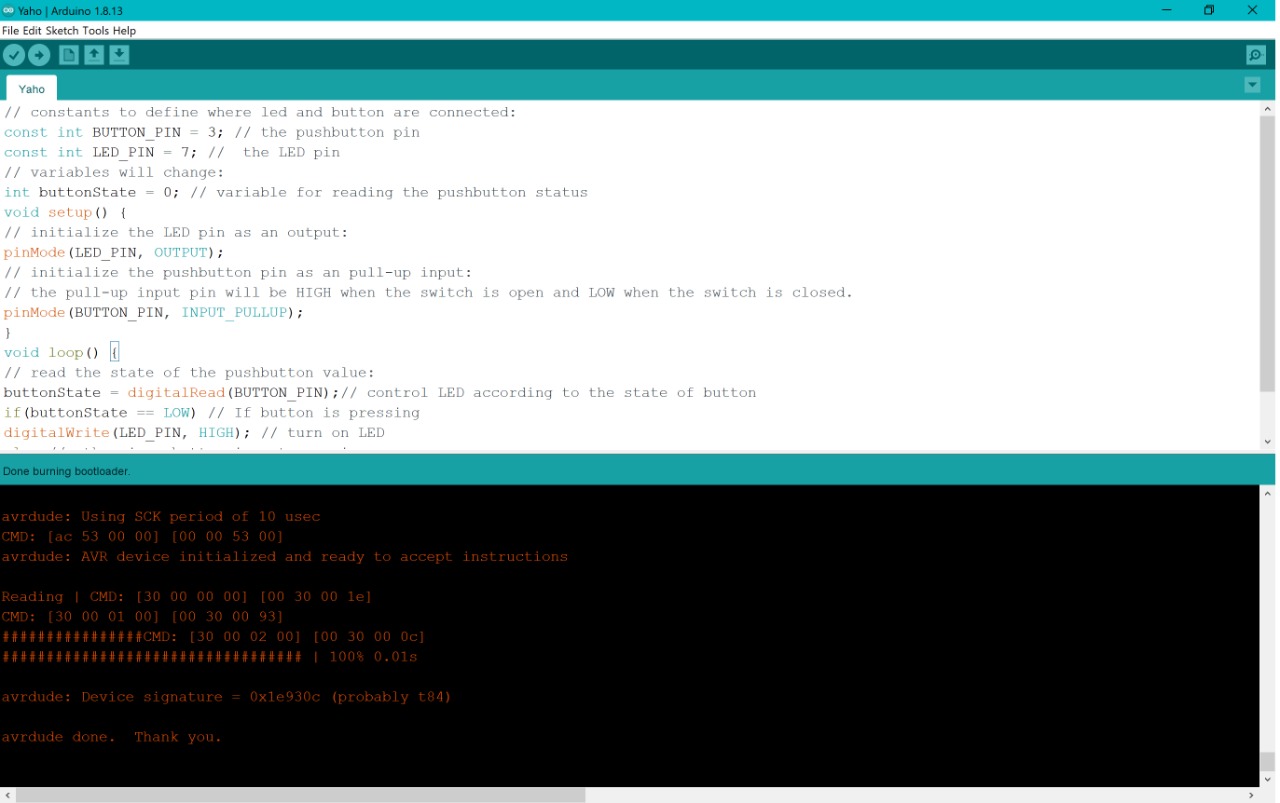Click the Arduino logo in title bar
This screenshot has height=803, width=1280.
(9, 10)
